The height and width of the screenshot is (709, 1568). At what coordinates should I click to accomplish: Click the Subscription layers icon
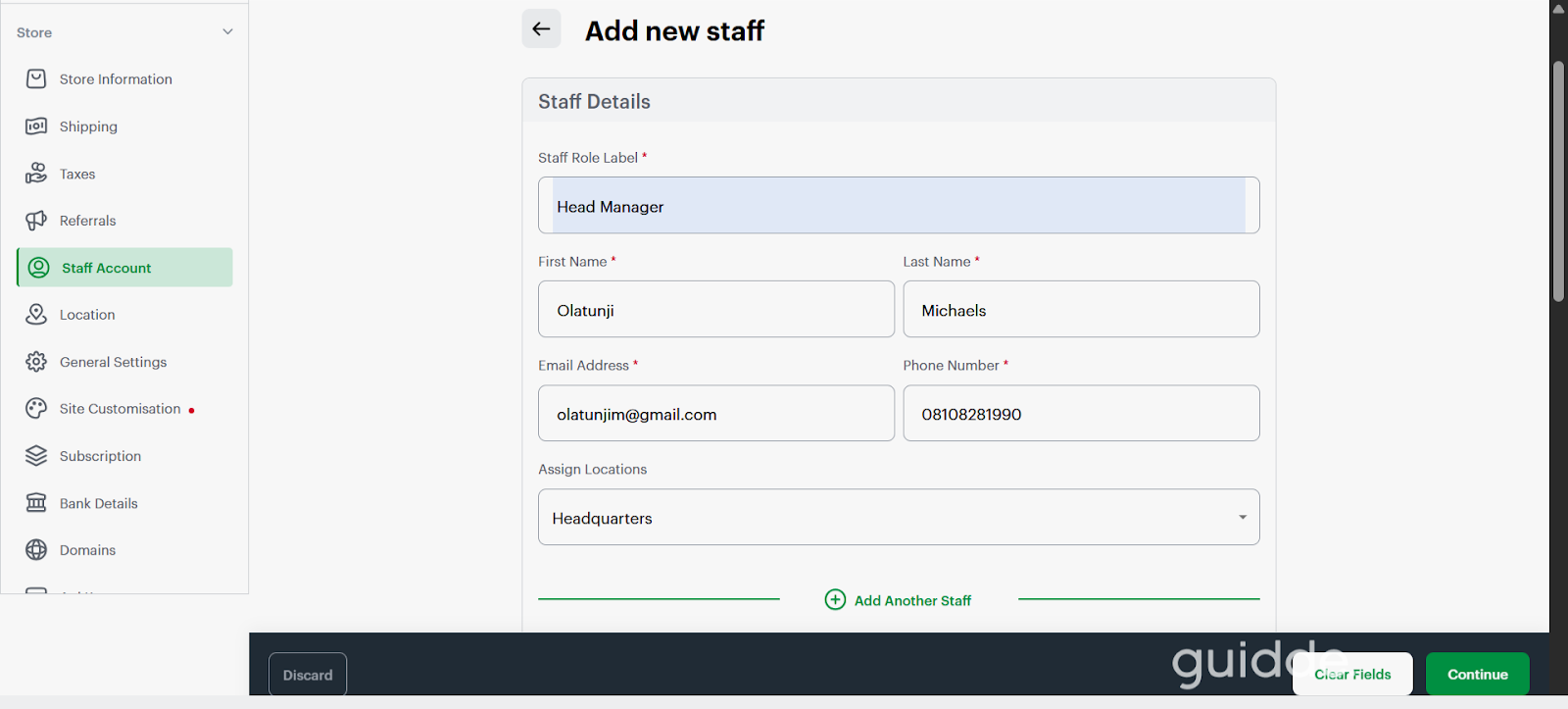pos(36,456)
